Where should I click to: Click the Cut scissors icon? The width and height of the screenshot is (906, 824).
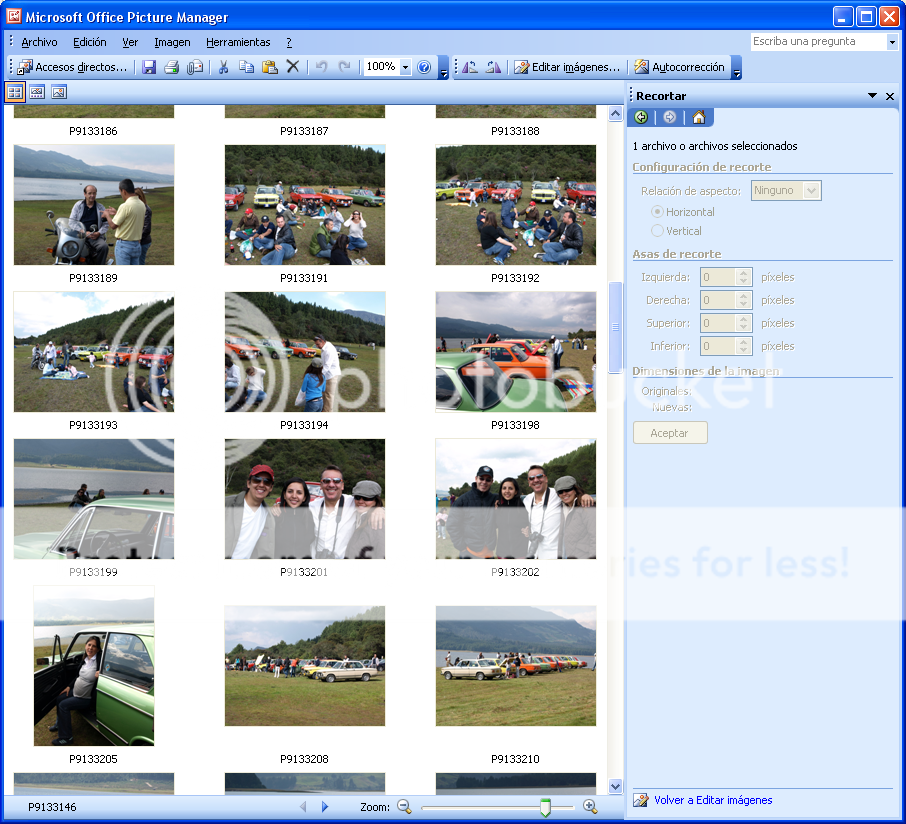click(223, 67)
